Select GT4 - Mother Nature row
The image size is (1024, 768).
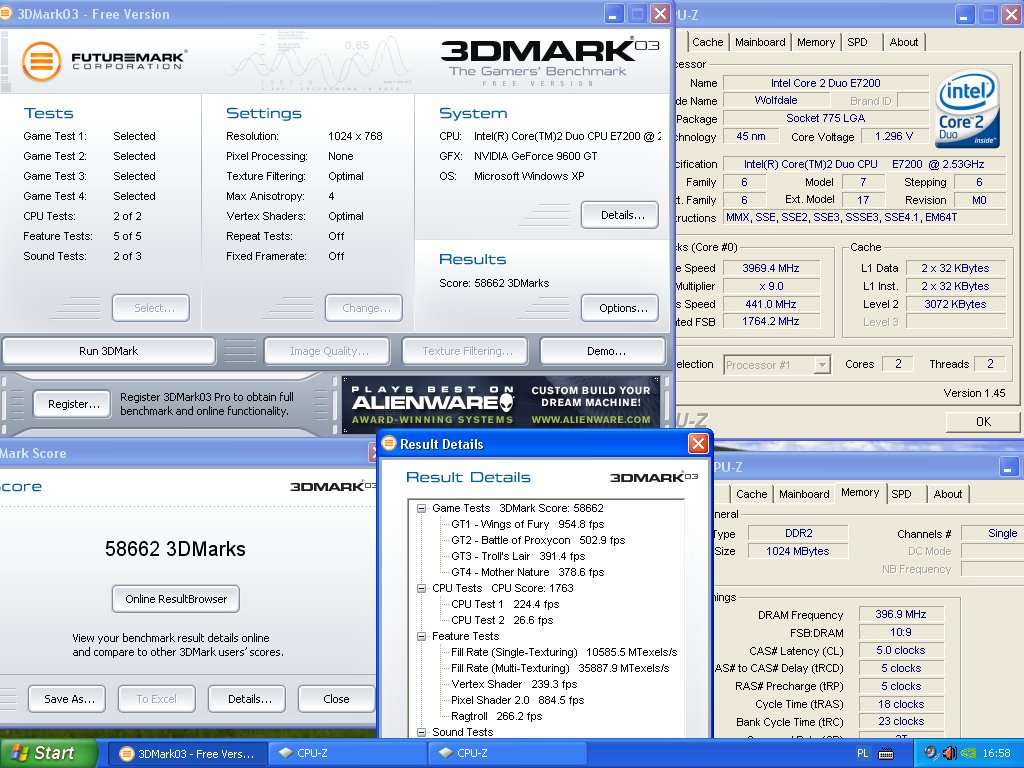527,572
